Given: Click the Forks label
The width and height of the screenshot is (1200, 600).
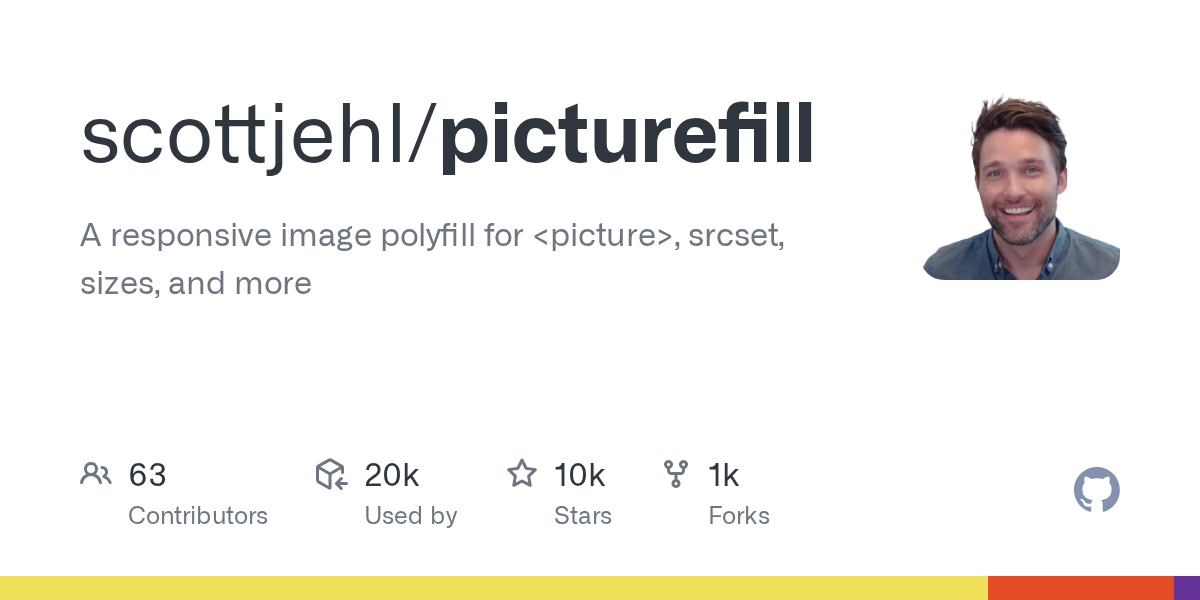Looking at the screenshot, I should pyautogui.click(x=739, y=516).
